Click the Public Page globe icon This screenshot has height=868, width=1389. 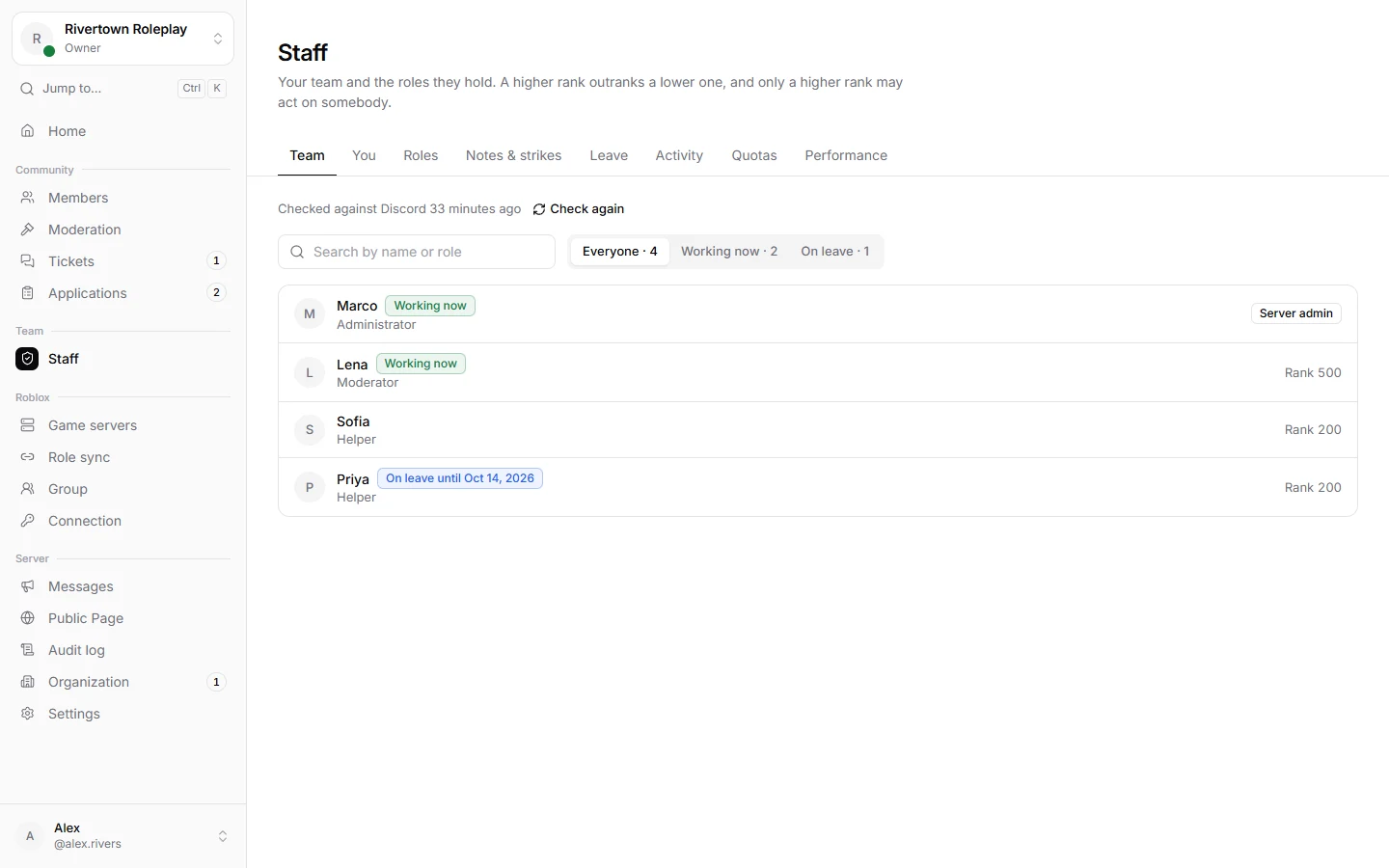[28, 618]
